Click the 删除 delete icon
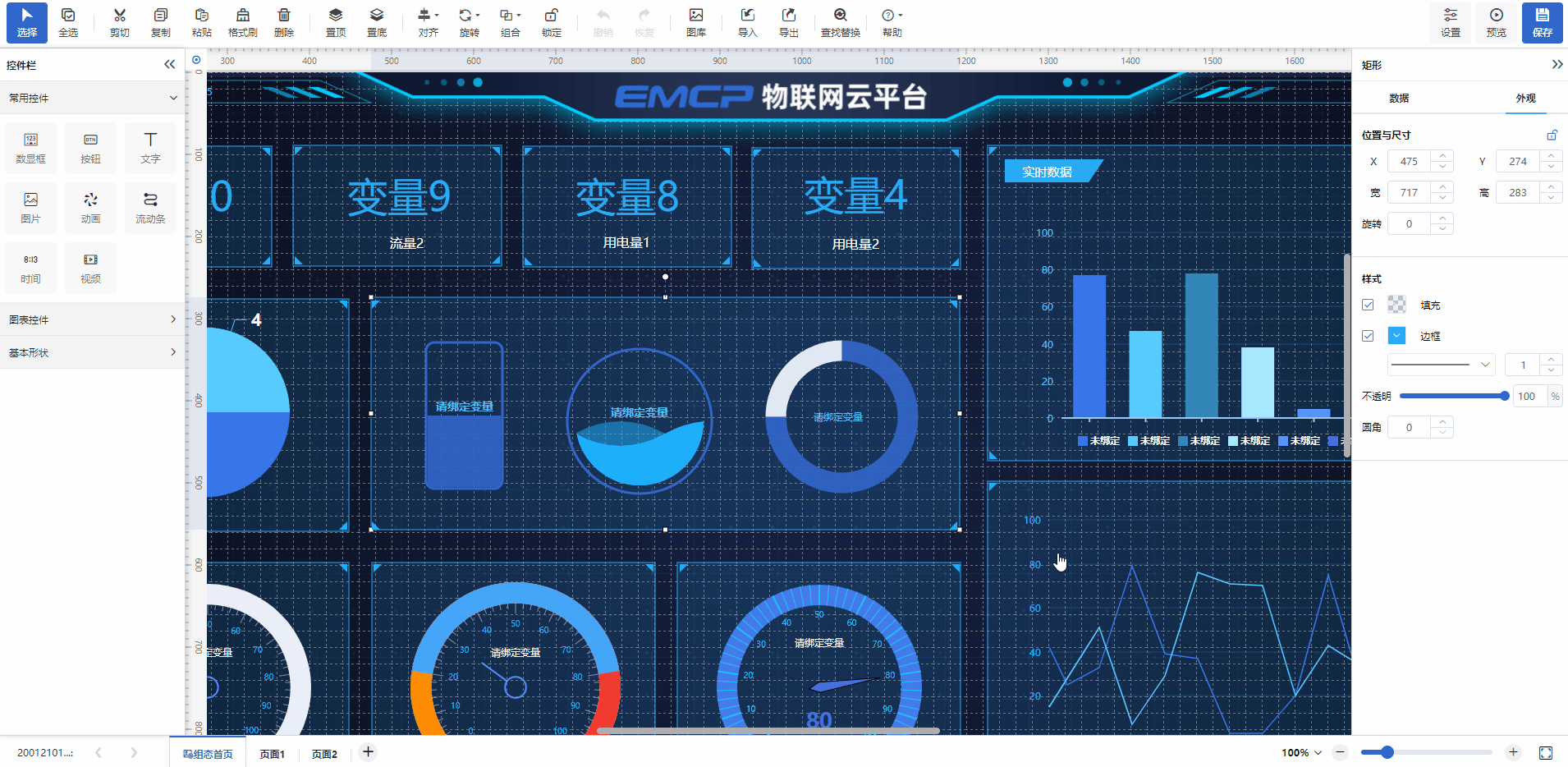This screenshot has width=1568, height=767. tap(284, 22)
